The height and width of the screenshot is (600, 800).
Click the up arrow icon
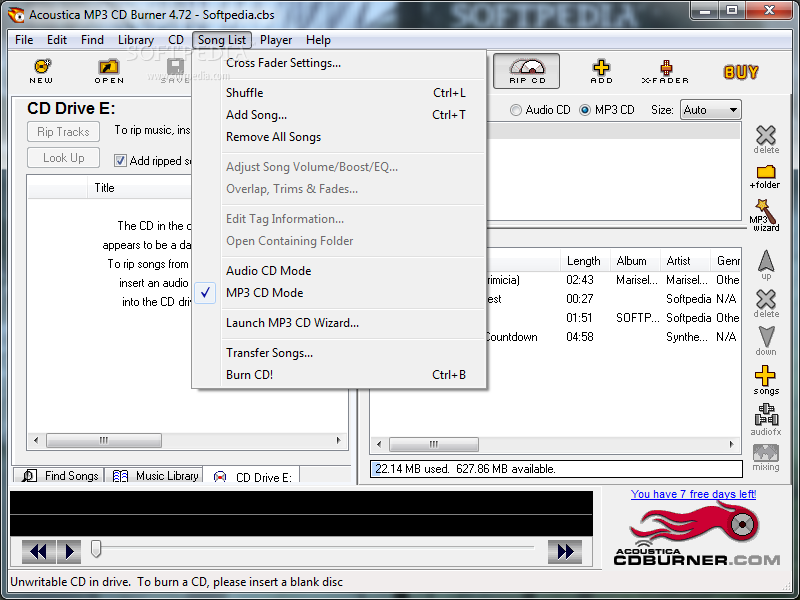click(766, 264)
